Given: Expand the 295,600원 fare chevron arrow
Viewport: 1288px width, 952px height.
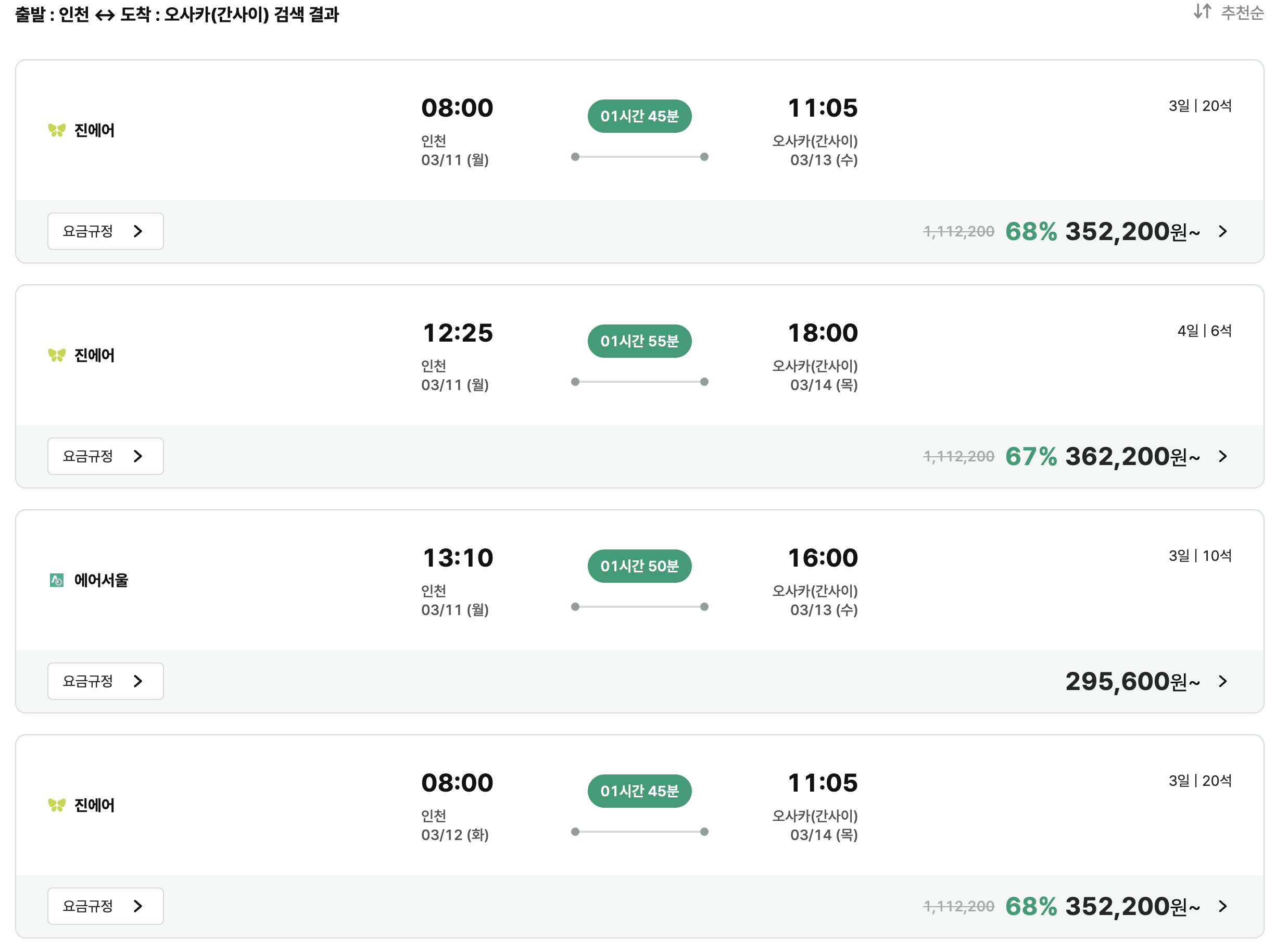Looking at the screenshot, I should [1223, 682].
